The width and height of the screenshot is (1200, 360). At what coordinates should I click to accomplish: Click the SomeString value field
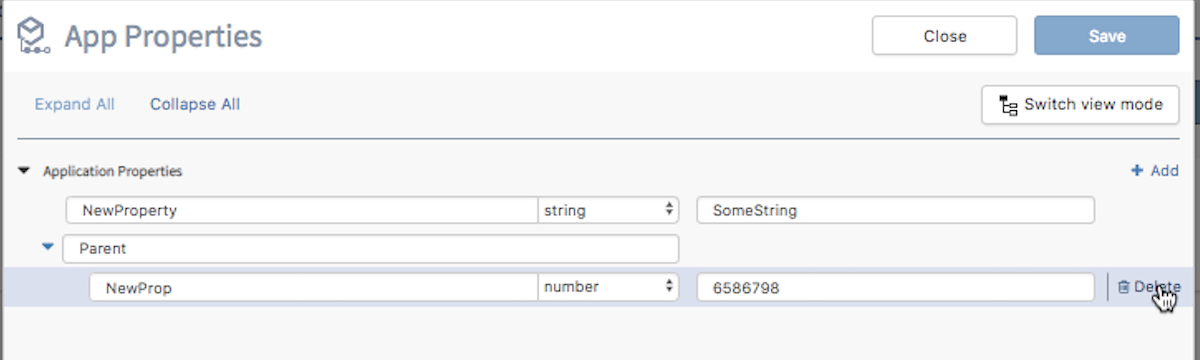click(895, 210)
